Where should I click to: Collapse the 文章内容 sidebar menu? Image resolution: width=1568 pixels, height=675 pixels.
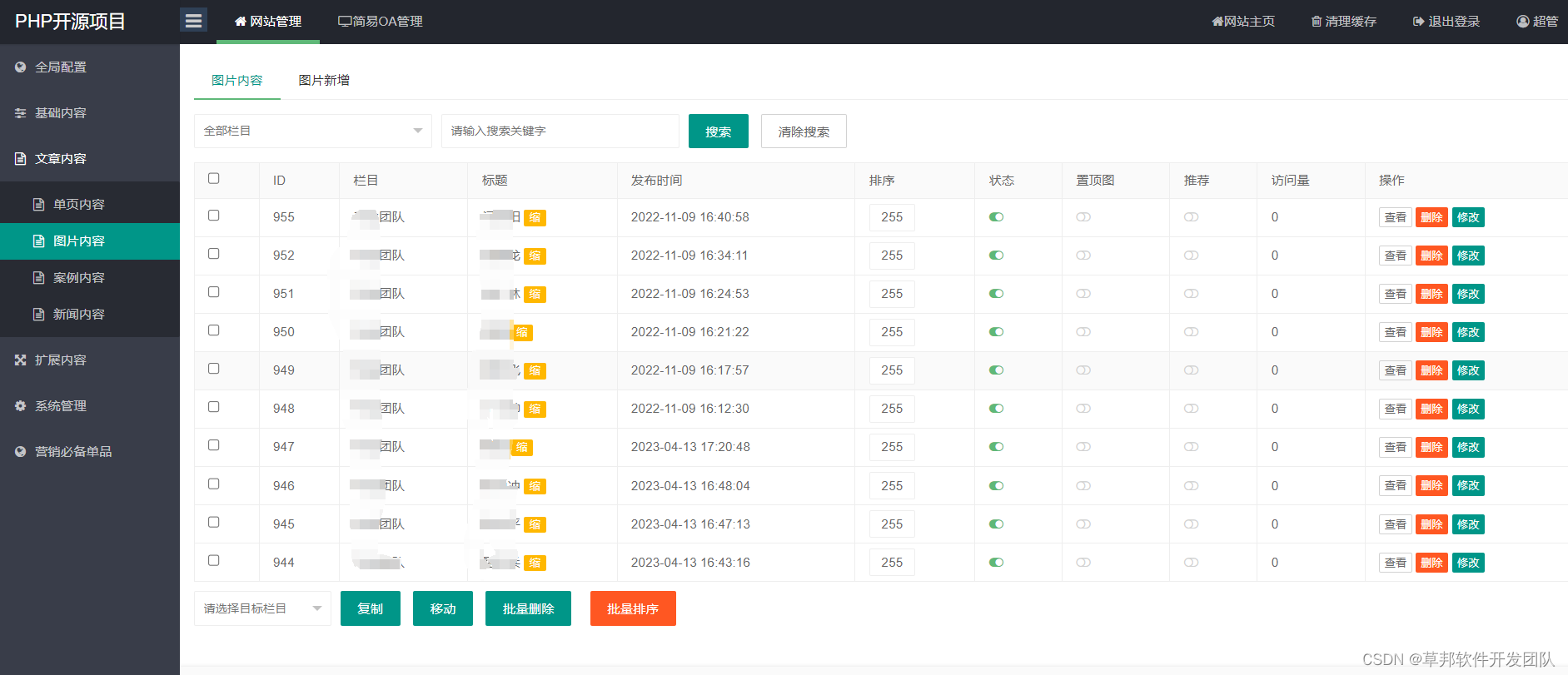point(90,159)
